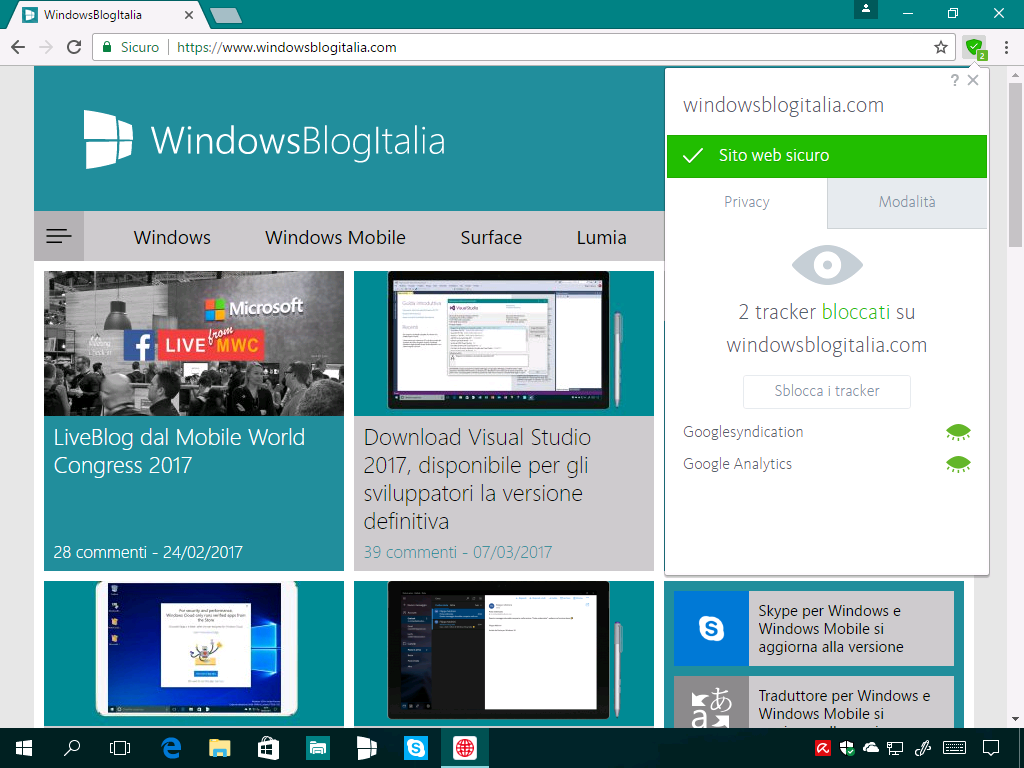Open Skype per Windows article link
1024x768 pixels.
coord(831,629)
